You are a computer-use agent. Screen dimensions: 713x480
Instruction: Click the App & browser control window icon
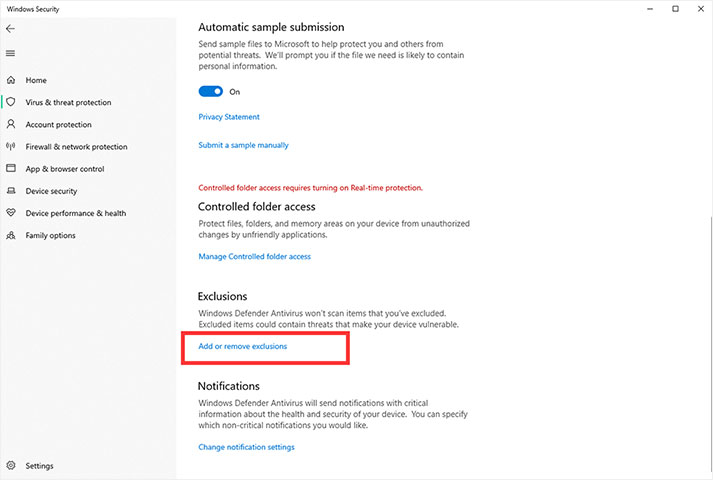(11, 168)
